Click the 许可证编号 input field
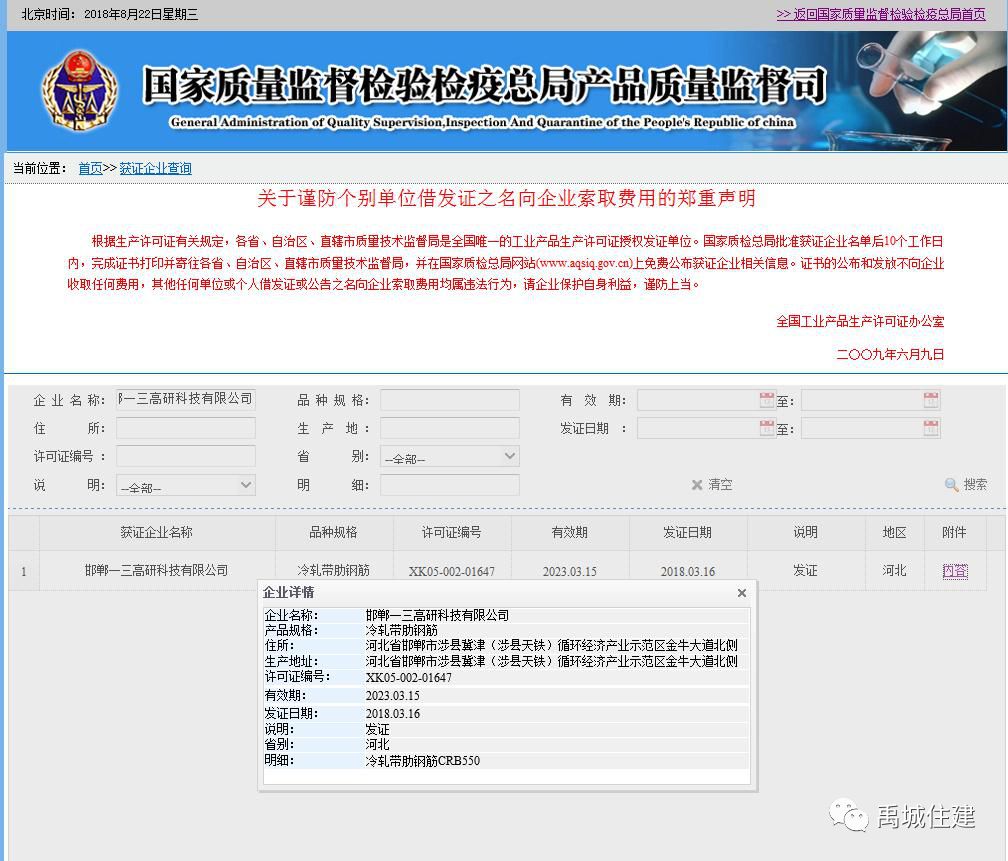This screenshot has width=1008, height=861. pos(185,456)
